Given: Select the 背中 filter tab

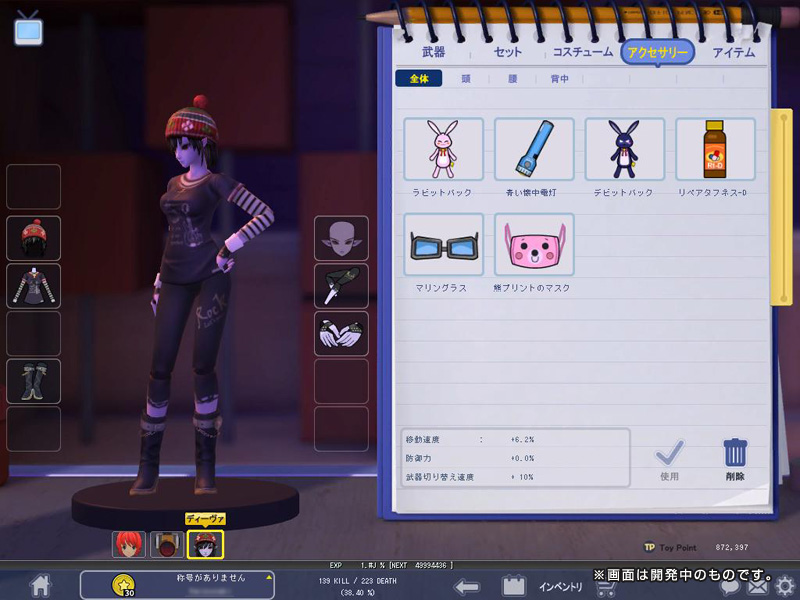Looking at the screenshot, I should click(x=560, y=79).
